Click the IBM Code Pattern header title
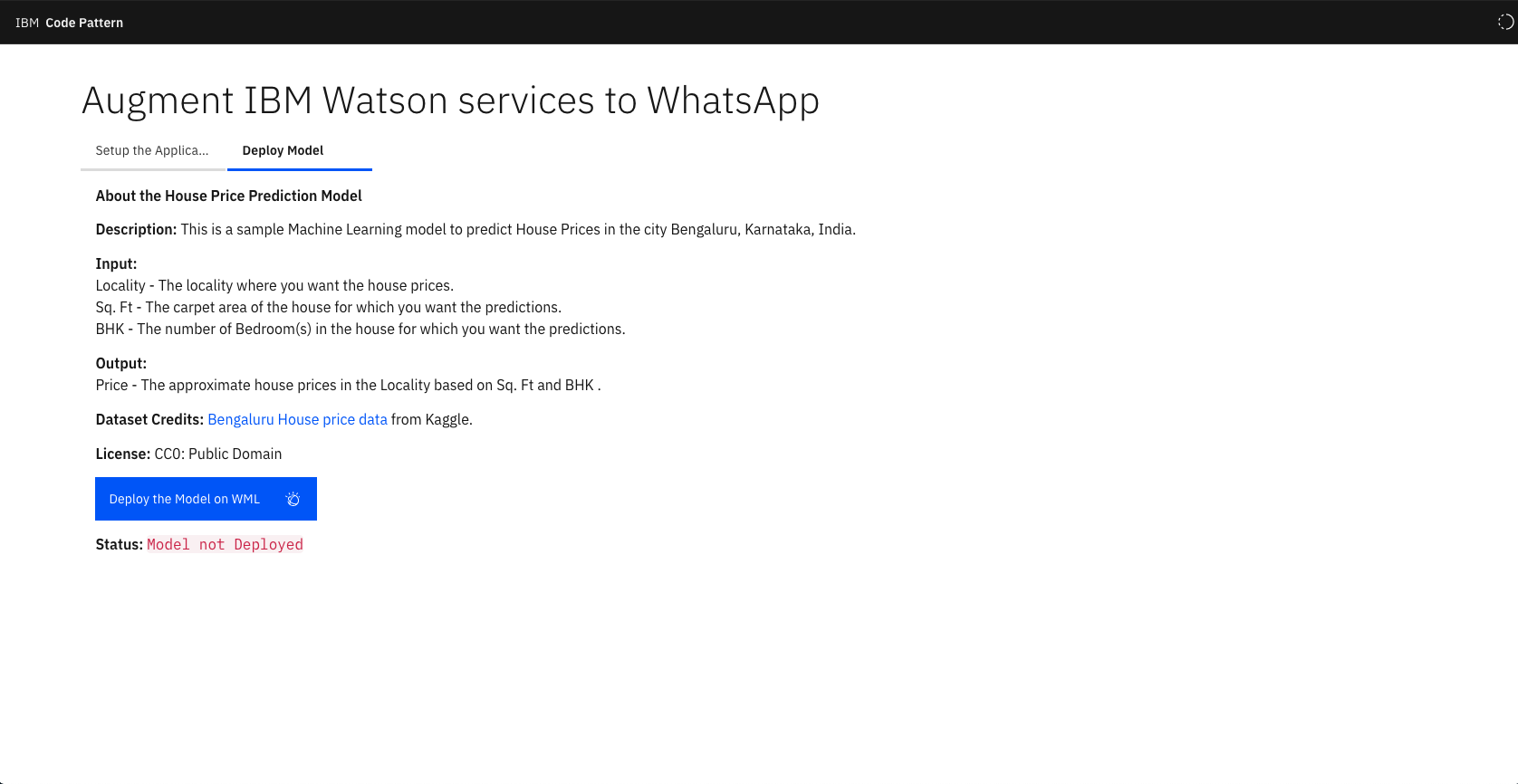1518x784 pixels. (x=69, y=23)
